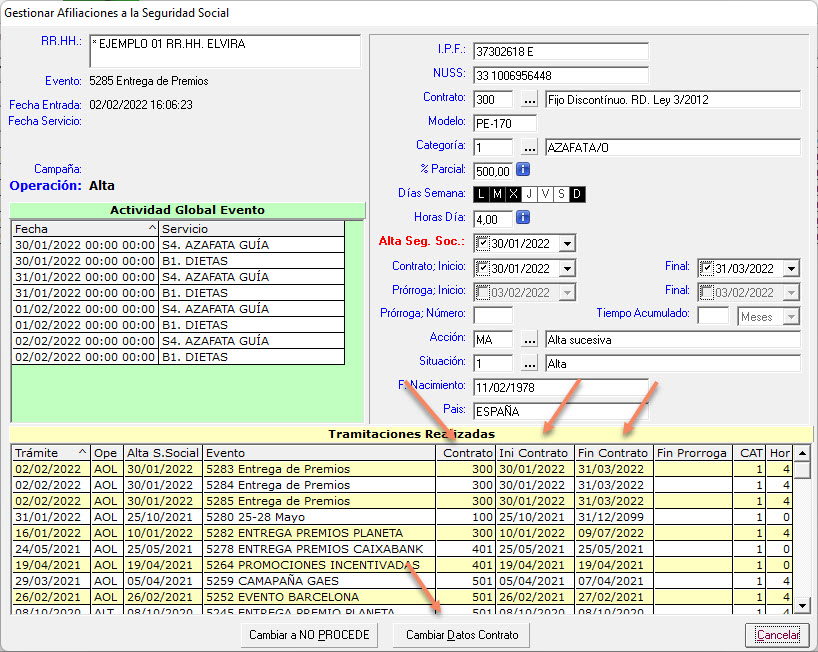Select row 5282 ENTREGA PREMIOS PLANETA

click(x=402, y=533)
